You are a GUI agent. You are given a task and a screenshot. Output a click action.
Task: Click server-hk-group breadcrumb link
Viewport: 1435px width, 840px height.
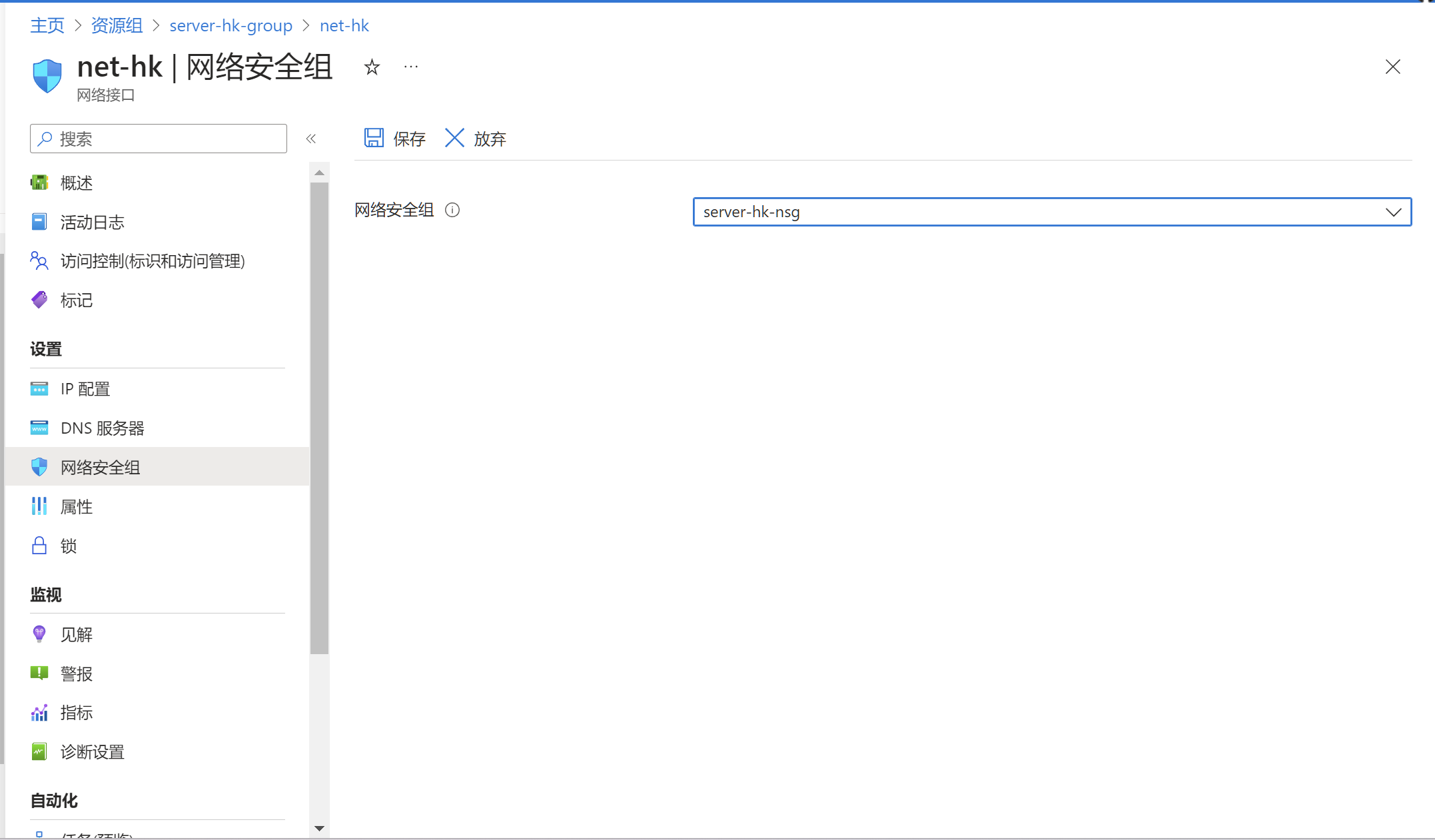click(x=231, y=25)
